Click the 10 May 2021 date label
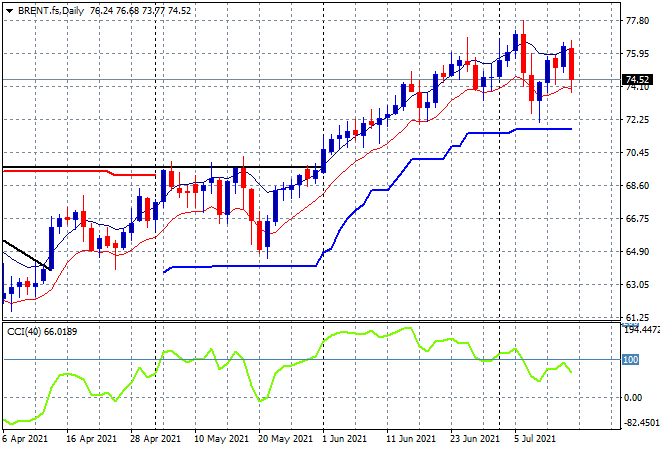The image size is (660, 450). [221, 439]
